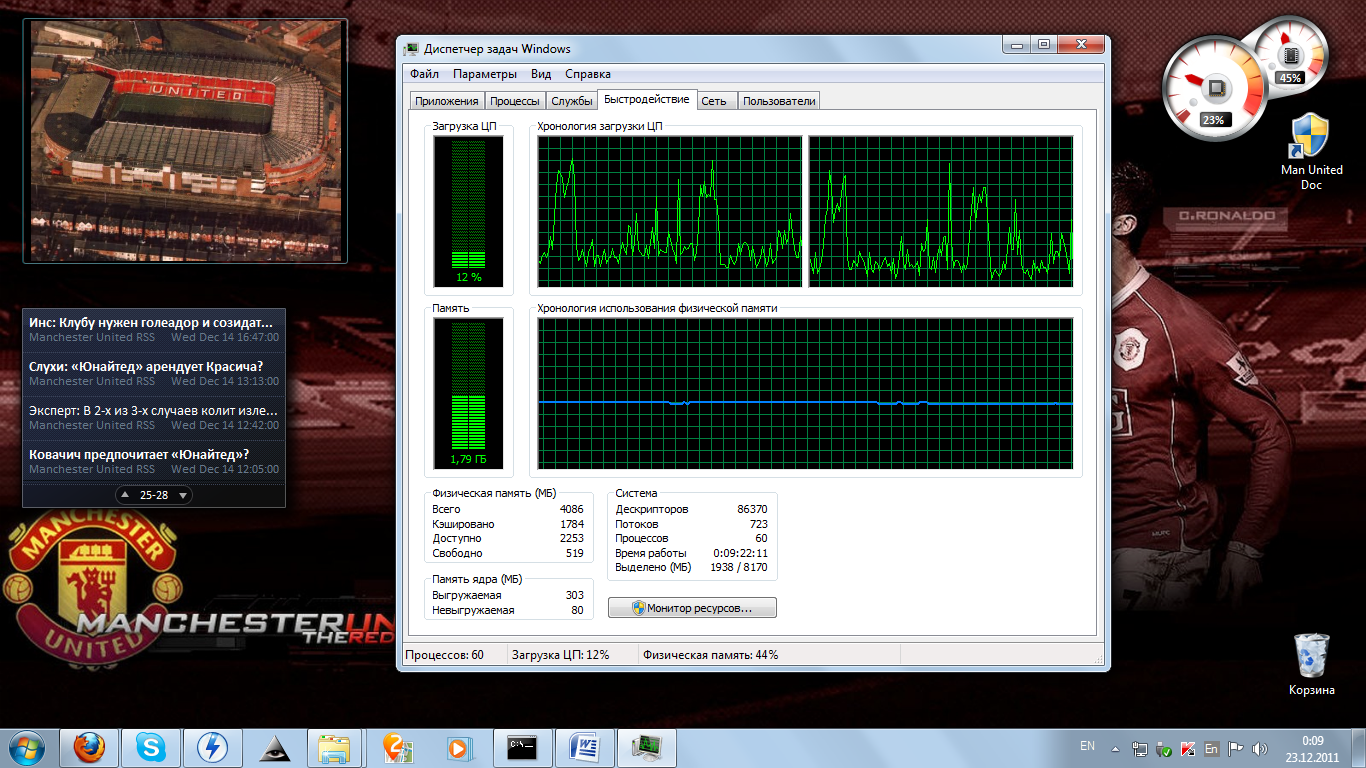Click the 'Выгружаемая' value 303
1366x768 pixels.
[x=574, y=596]
